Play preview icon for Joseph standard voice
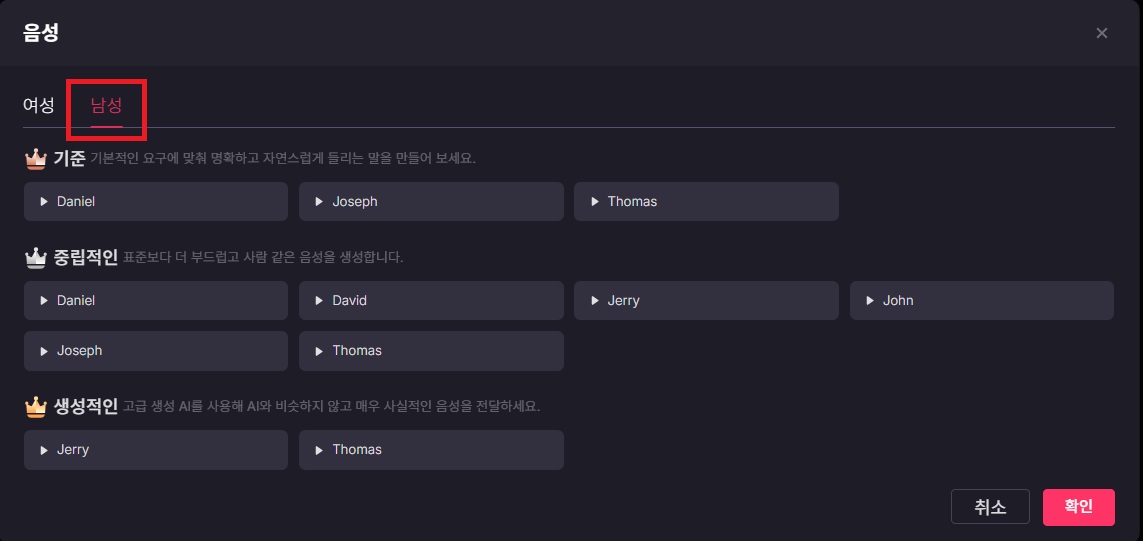1143x541 pixels. click(x=319, y=201)
